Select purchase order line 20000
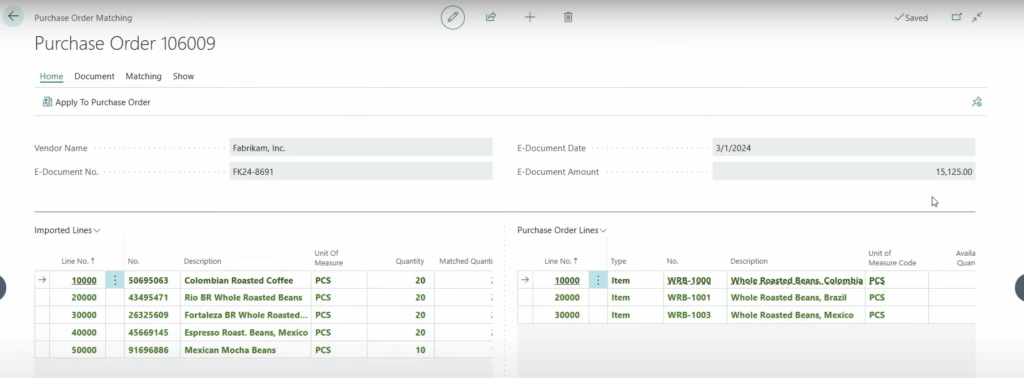The width and height of the screenshot is (1024, 378). coord(567,298)
